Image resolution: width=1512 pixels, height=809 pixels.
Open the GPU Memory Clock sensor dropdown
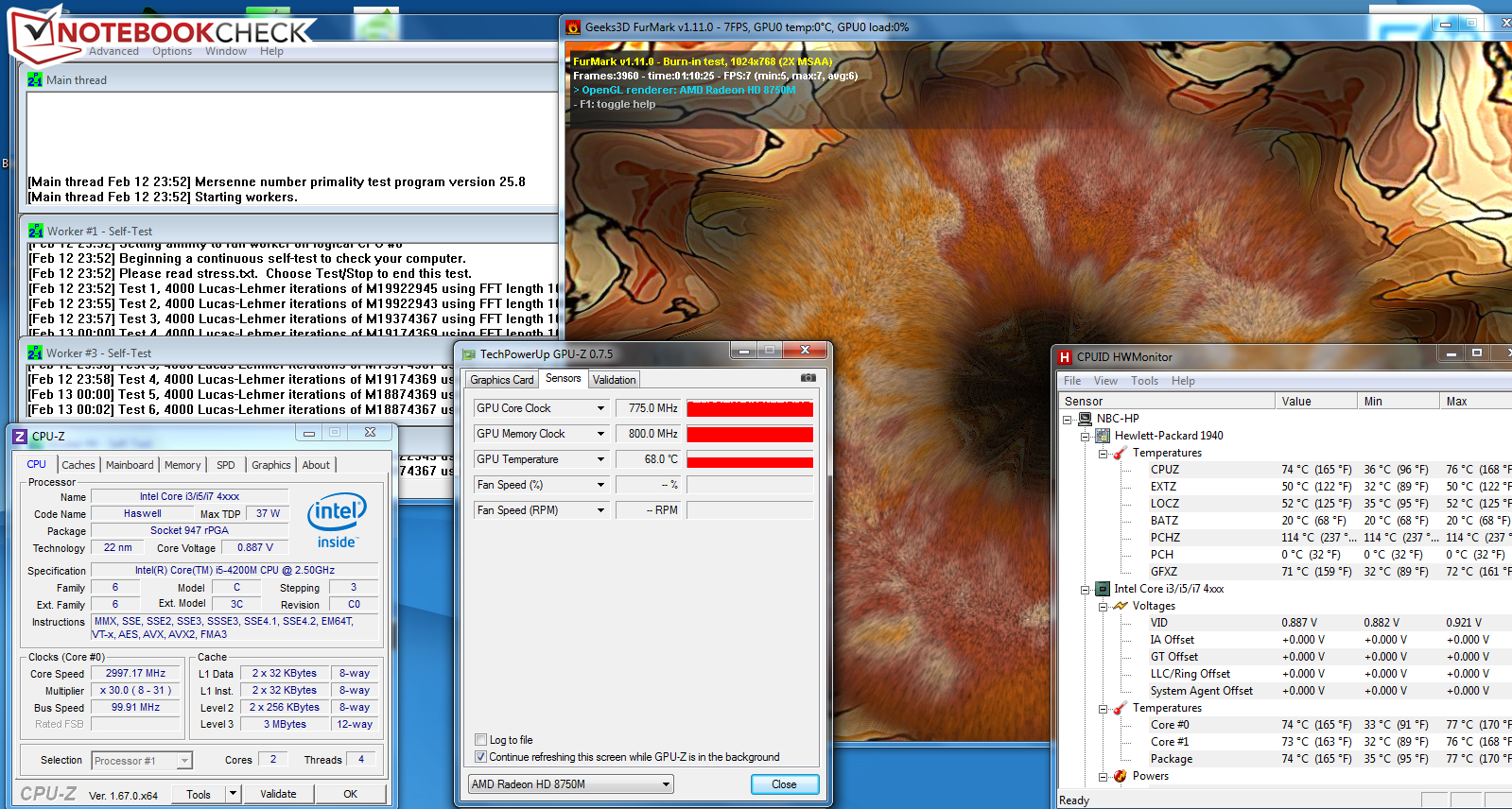click(600, 434)
